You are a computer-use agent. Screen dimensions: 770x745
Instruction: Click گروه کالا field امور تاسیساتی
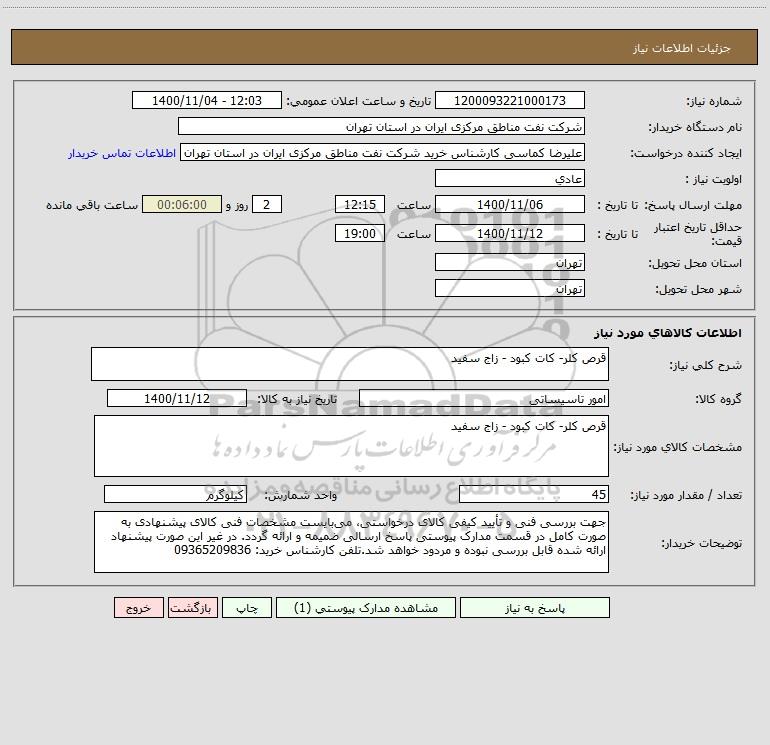484,398
